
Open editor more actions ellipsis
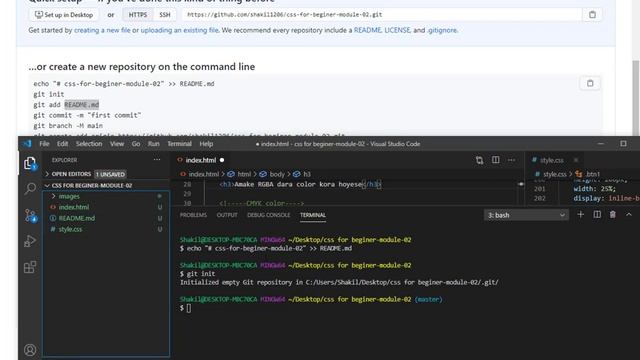[x=511, y=160]
